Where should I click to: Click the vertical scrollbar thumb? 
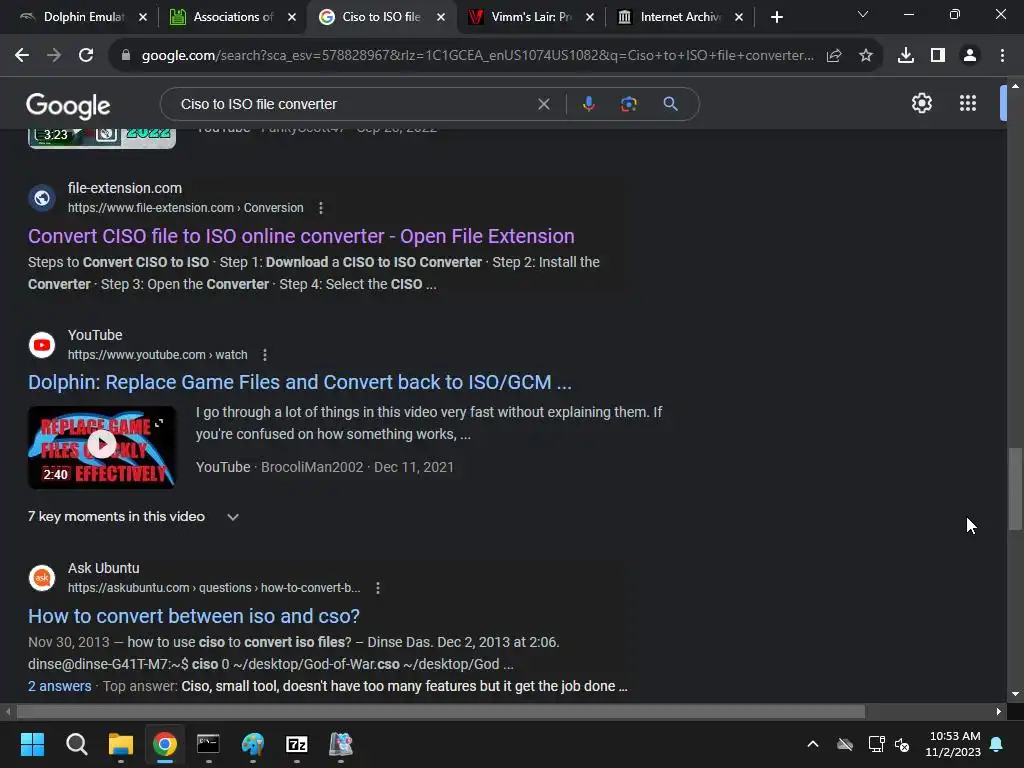(x=1014, y=488)
